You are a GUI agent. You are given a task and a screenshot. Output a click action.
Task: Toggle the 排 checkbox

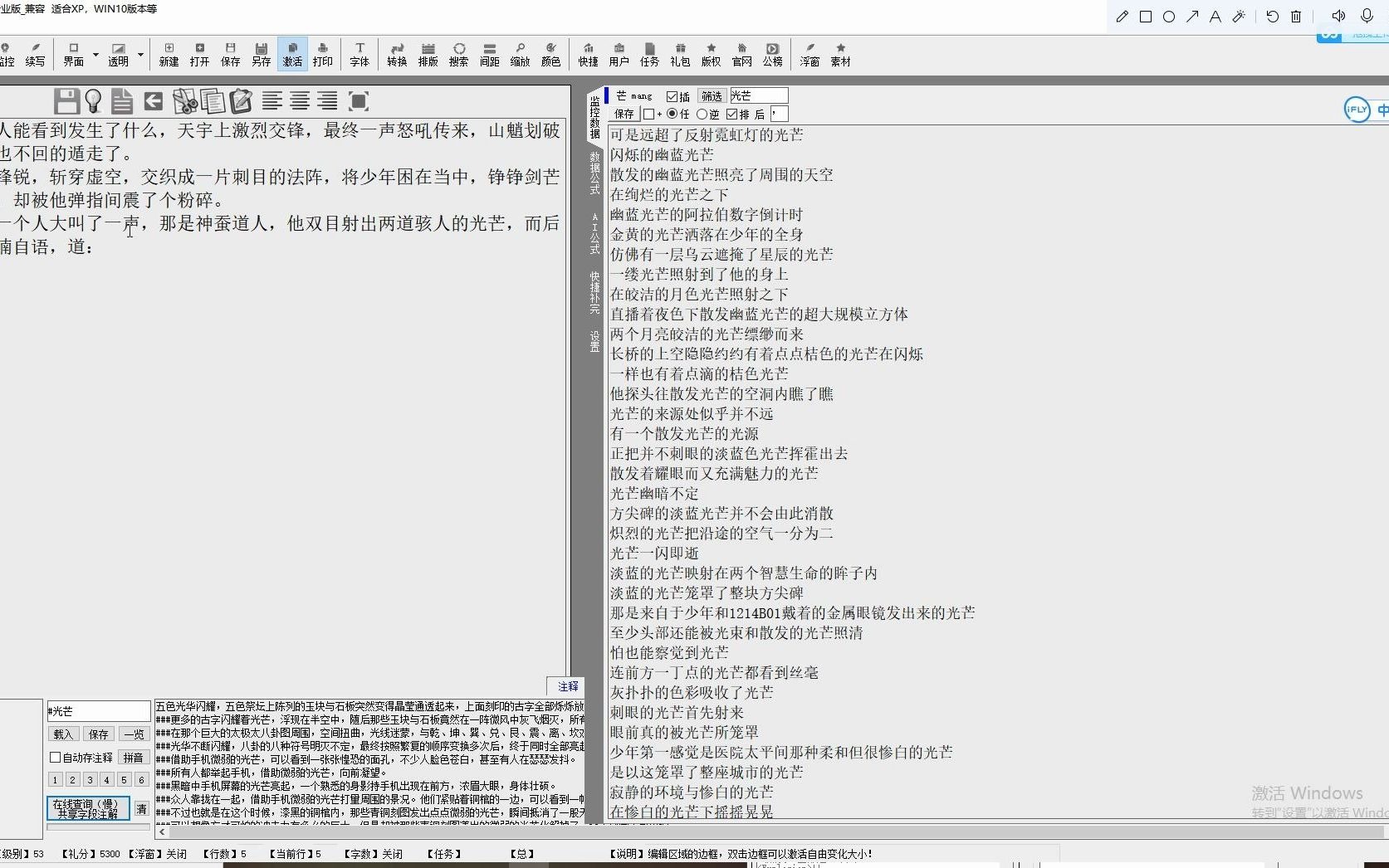click(732, 115)
